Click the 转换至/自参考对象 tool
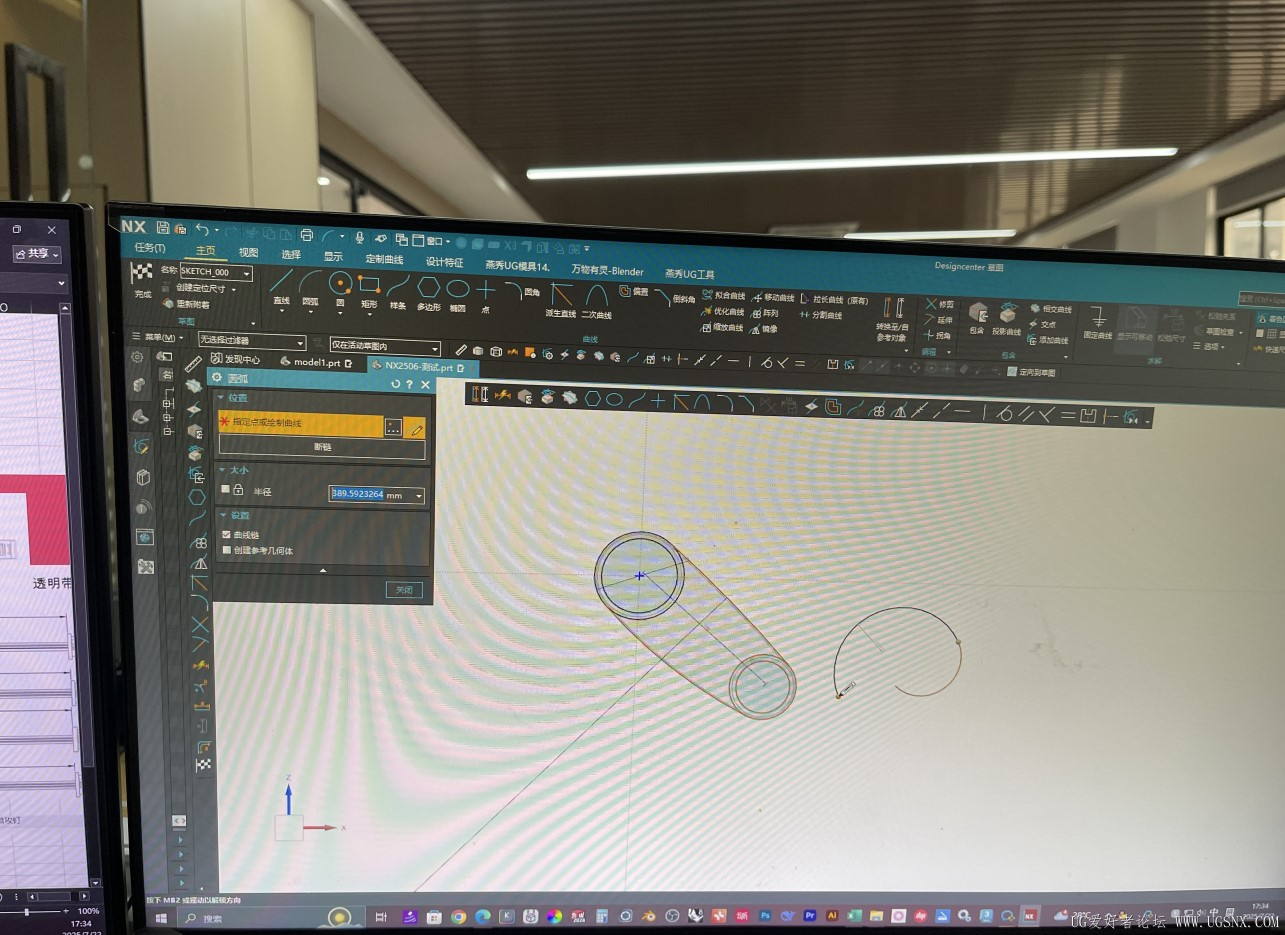This screenshot has height=935, width=1285. point(892,319)
